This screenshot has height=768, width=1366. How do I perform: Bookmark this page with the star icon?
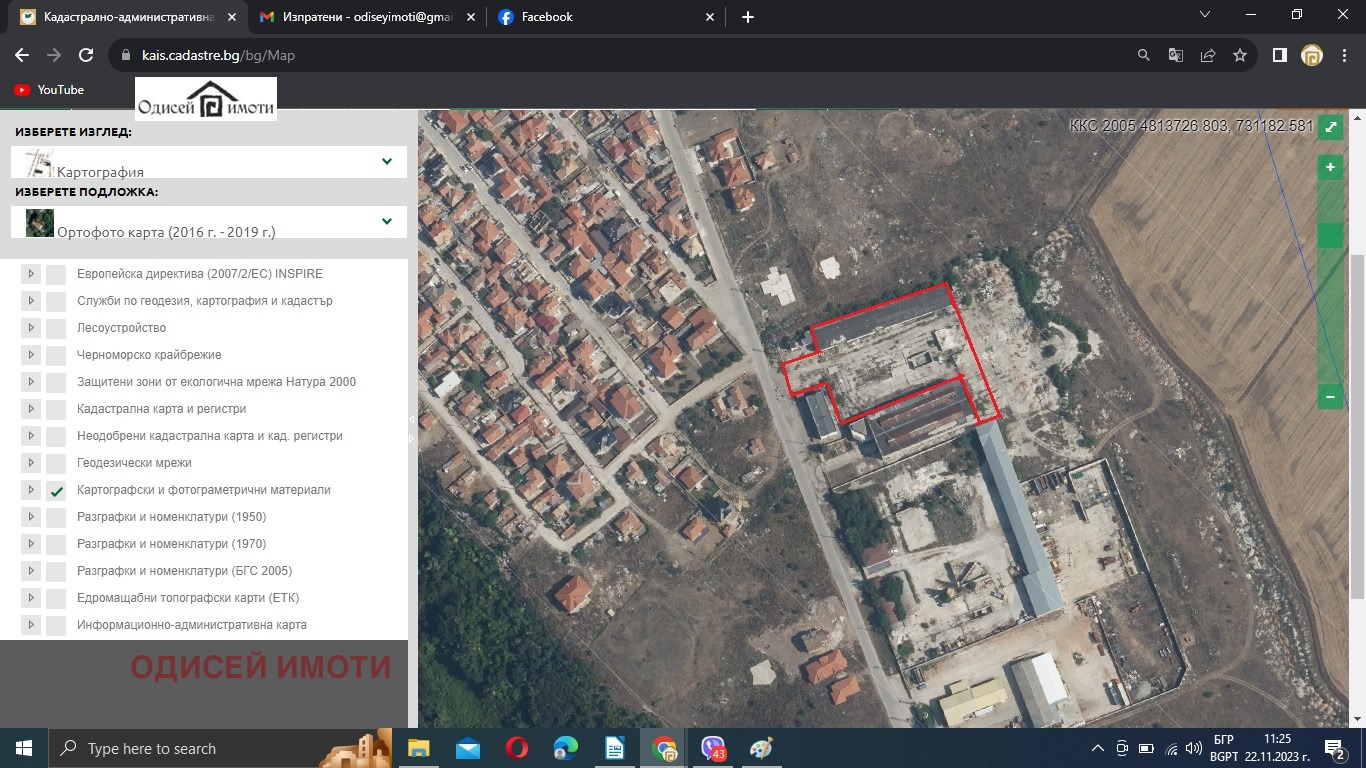pyautogui.click(x=1240, y=56)
